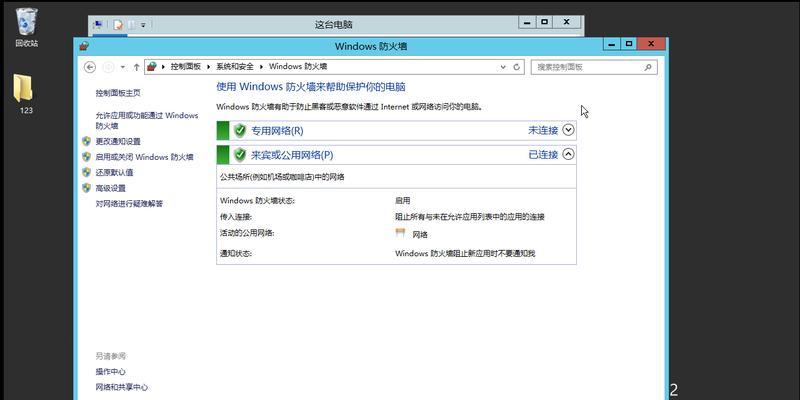800x400 pixels.
Task: Collapse the 来宾或公用网络 section chevron
Action: tap(568, 154)
